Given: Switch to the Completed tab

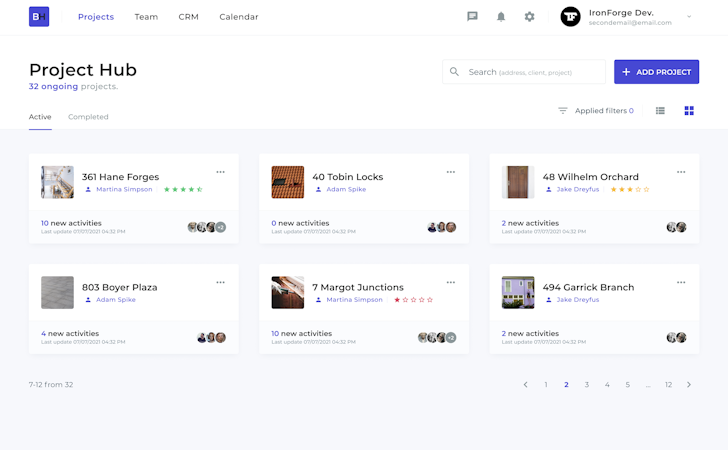Looking at the screenshot, I should (x=88, y=117).
